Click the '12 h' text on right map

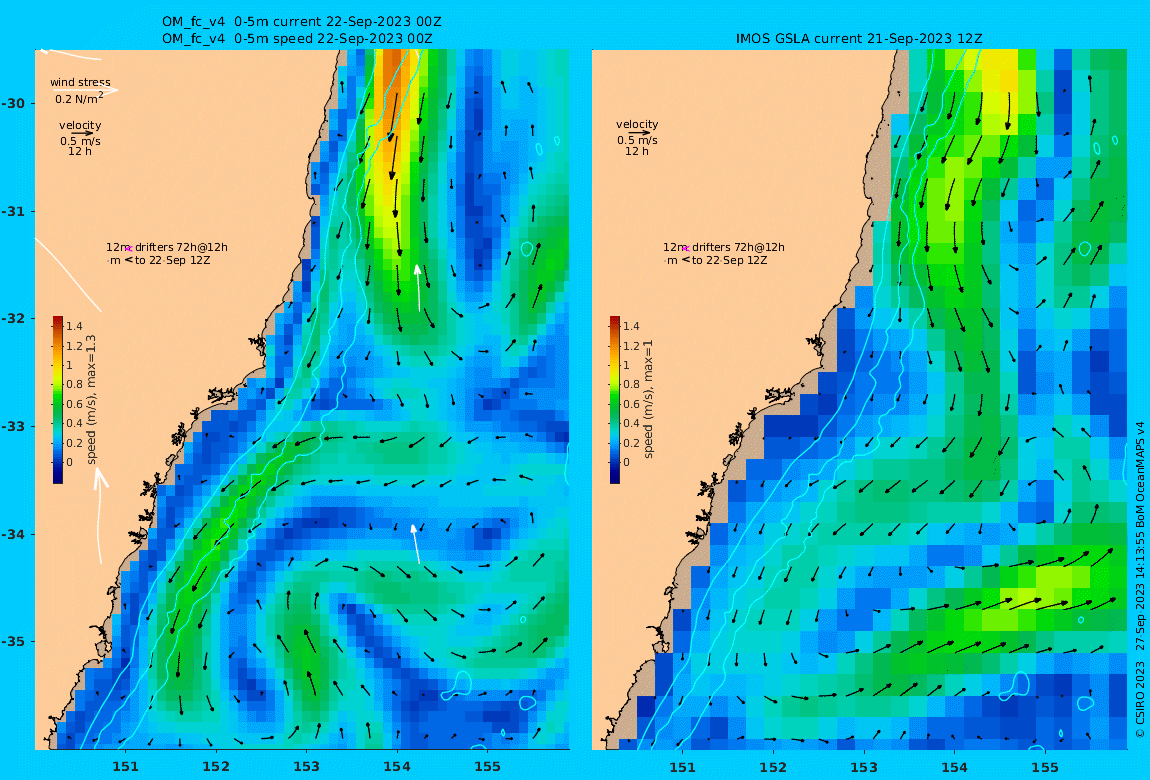click(637, 151)
